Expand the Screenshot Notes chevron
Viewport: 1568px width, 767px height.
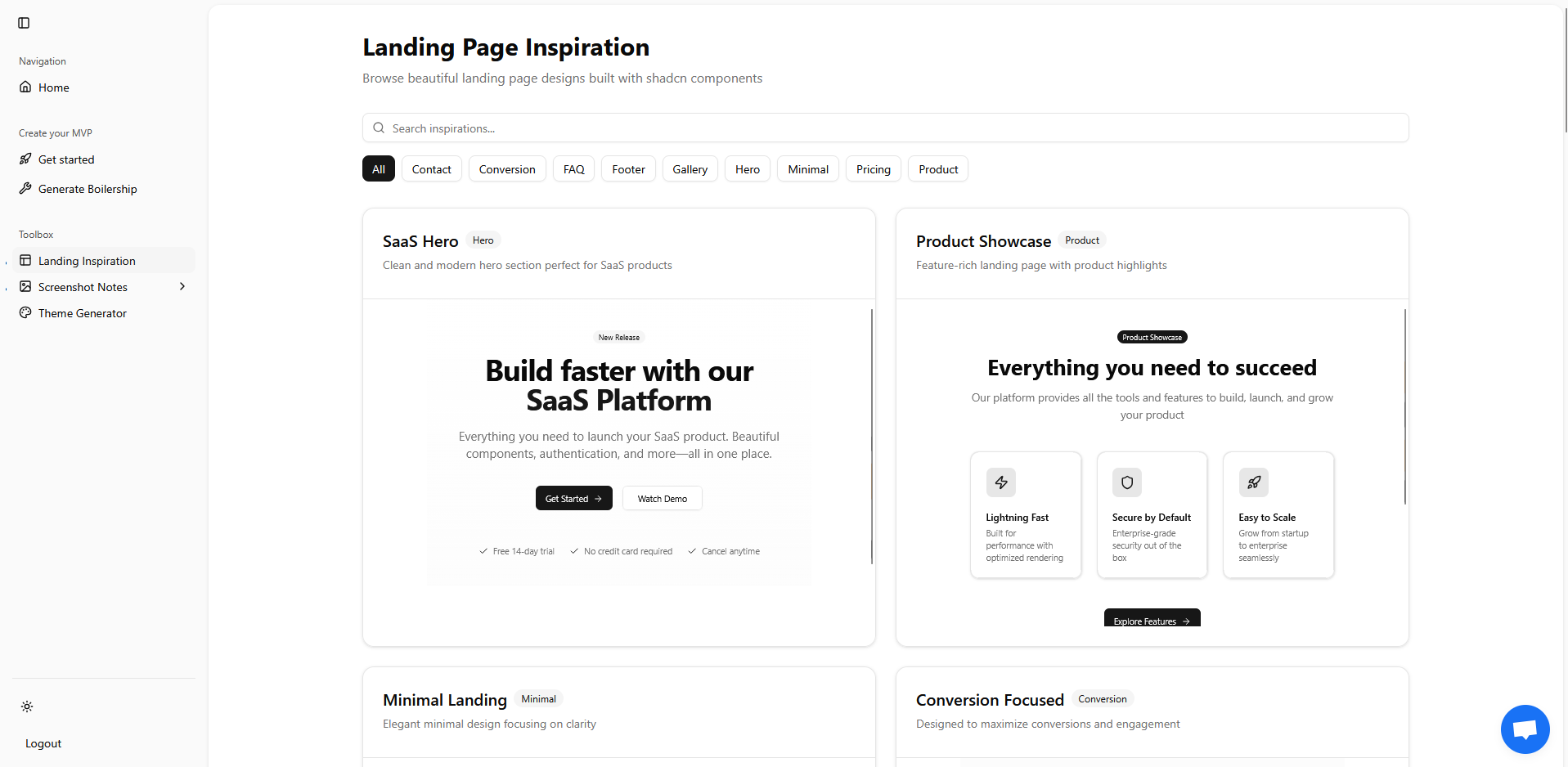[182, 286]
